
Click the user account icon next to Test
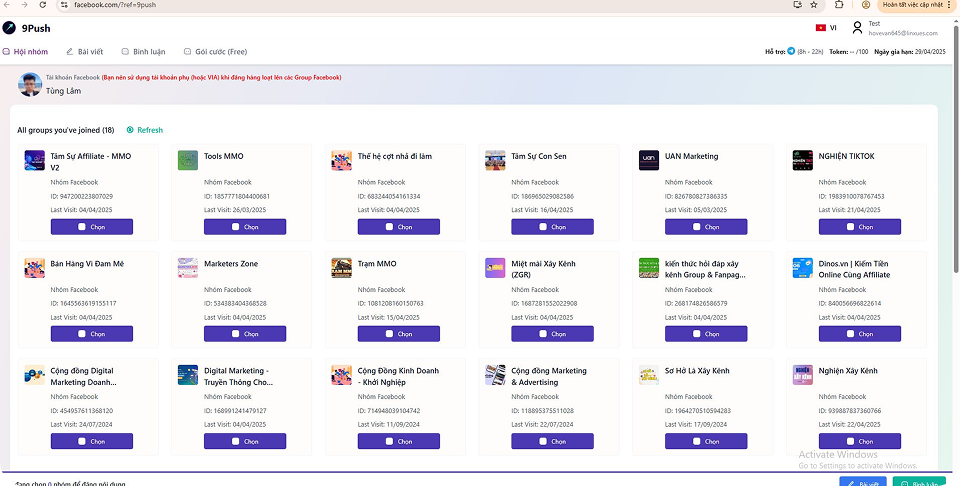[857, 28]
